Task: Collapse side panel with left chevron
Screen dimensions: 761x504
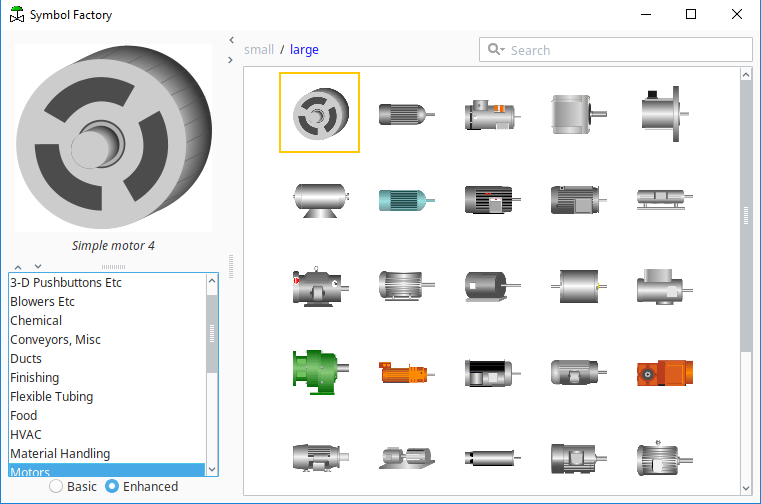Action: (x=231, y=40)
